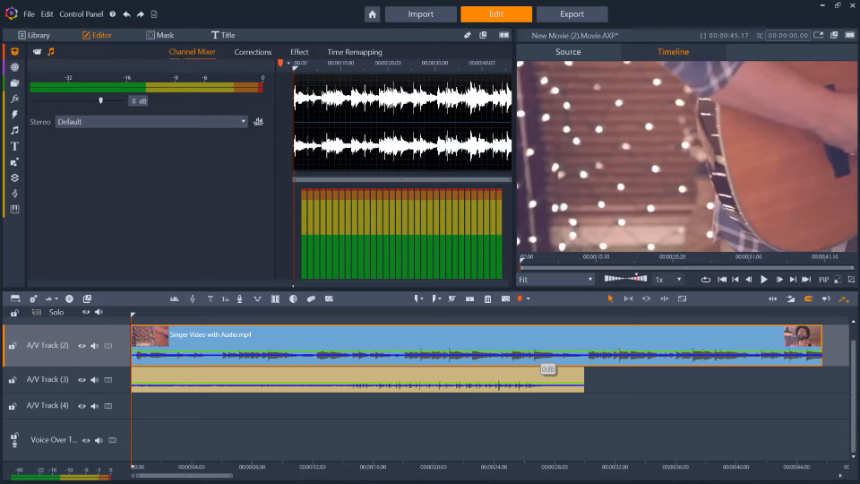Viewport: 860px width, 484px height.
Task: Open the Title tab
Action: coord(223,35)
